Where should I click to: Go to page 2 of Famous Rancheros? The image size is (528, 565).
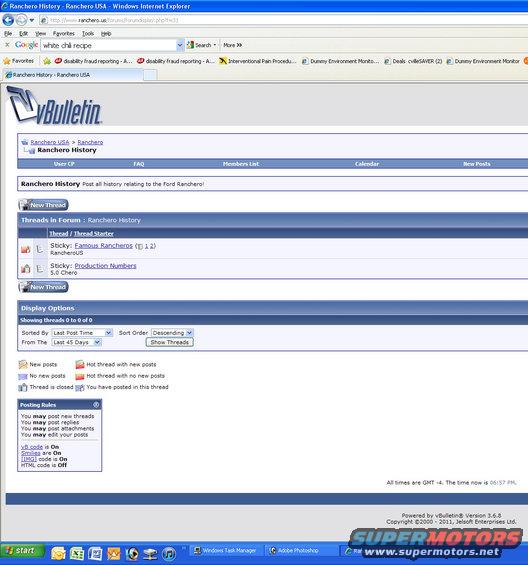(152, 246)
